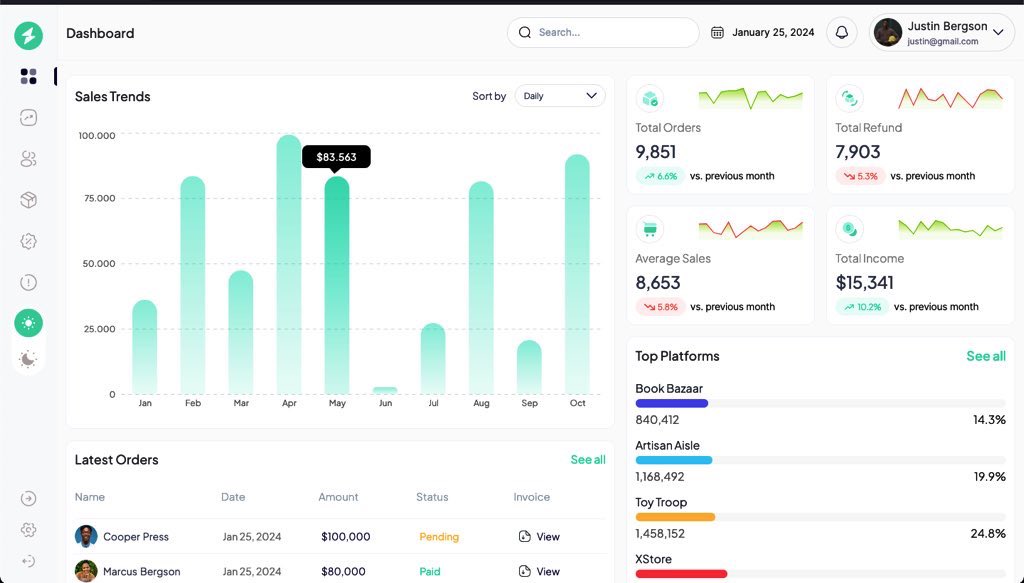
Task: Click the Book Bazaar progress bar
Action: point(820,403)
